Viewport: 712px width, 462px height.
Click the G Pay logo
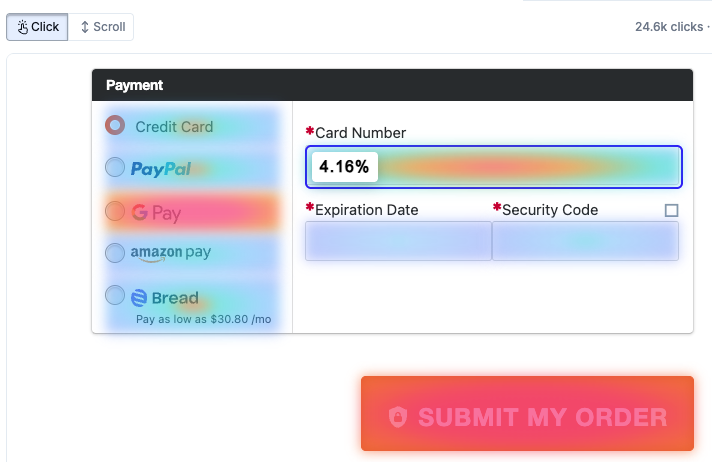(x=156, y=213)
